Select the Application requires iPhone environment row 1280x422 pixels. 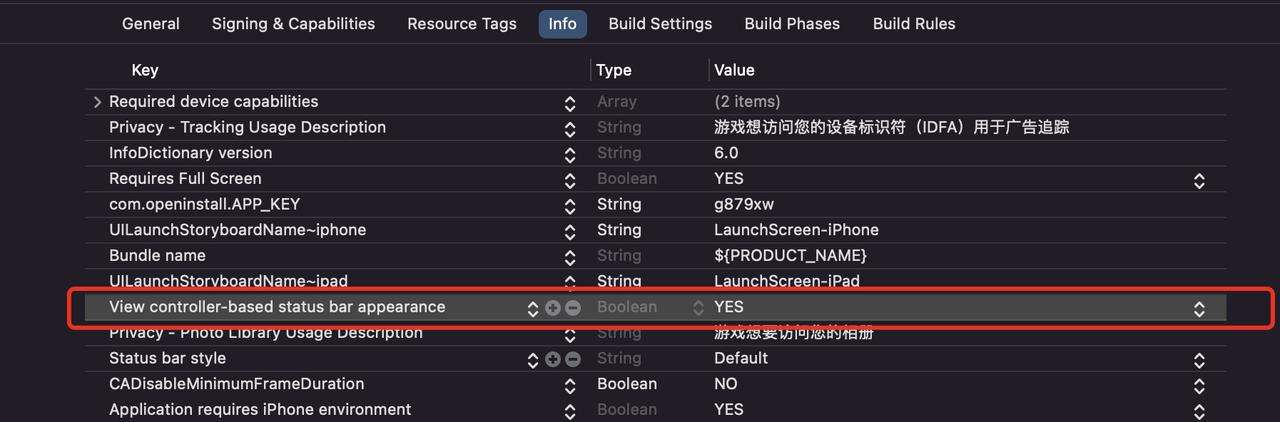click(x=260, y=410)
